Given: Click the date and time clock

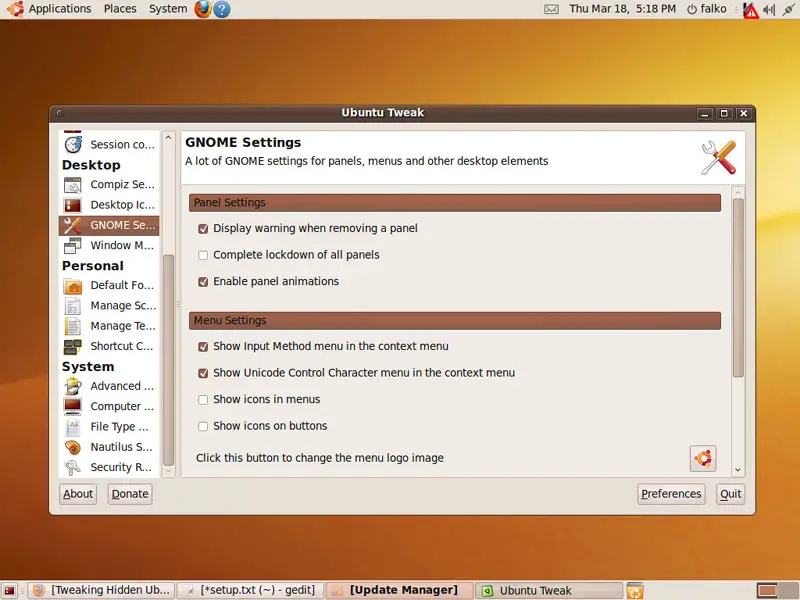Looking at the screenshot, I should pyautogui.click(x=622, y=9).
